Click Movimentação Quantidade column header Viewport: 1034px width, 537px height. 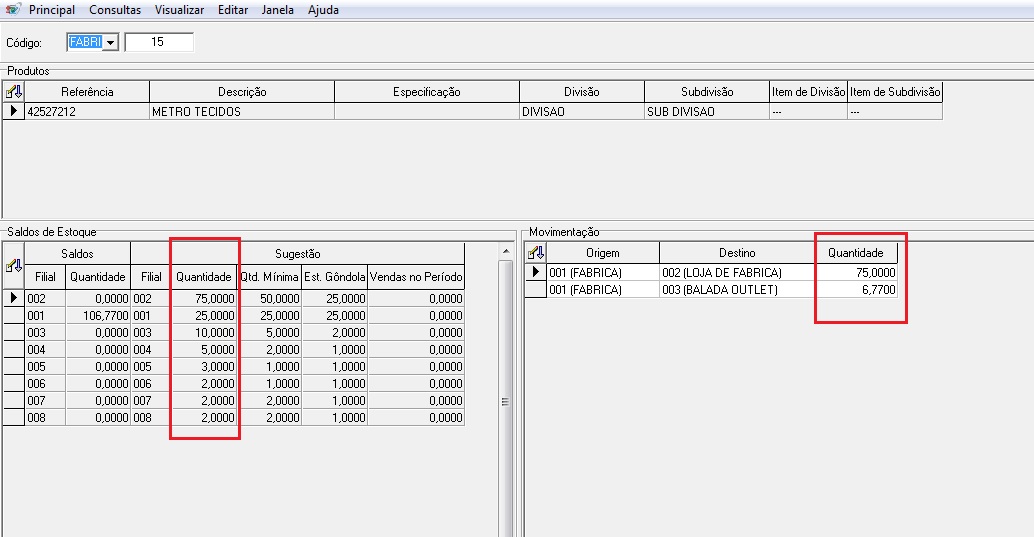pyautogui.click(x=856, y=253)
